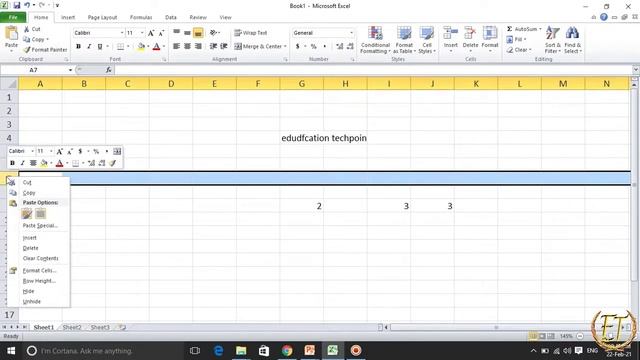The height and width of the screenshot is (360, 640).
Task: Toggle ribbon Align Text Right
Action: 198,47
